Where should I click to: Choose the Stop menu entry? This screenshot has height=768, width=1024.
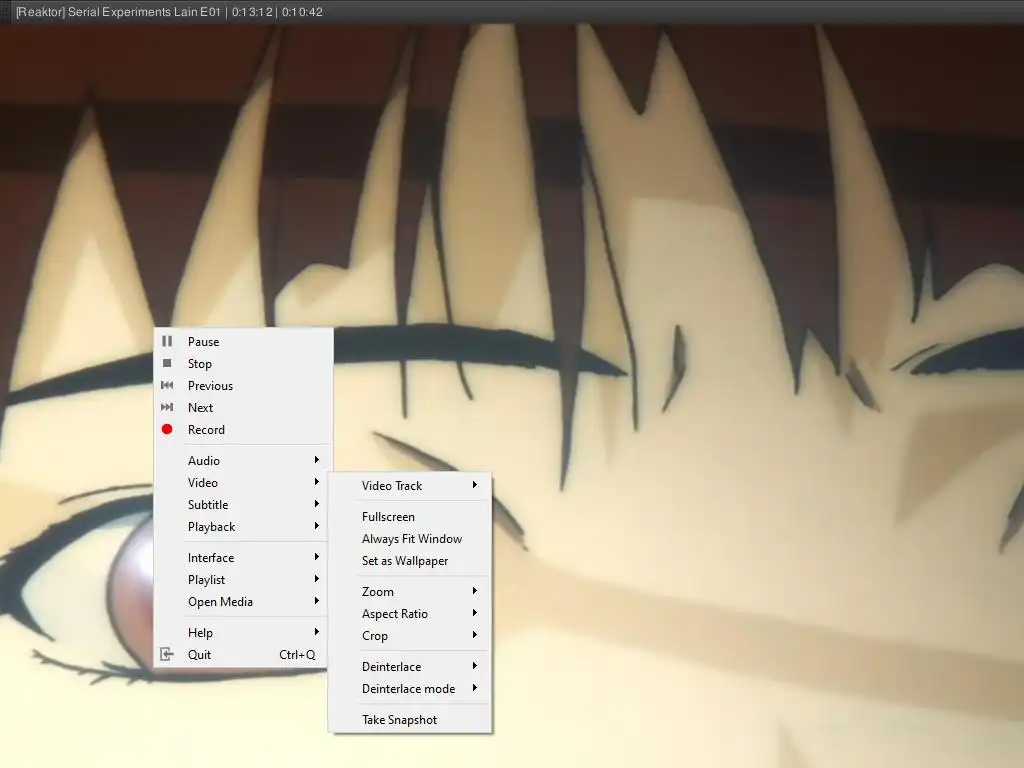click(x=244, y=364)
